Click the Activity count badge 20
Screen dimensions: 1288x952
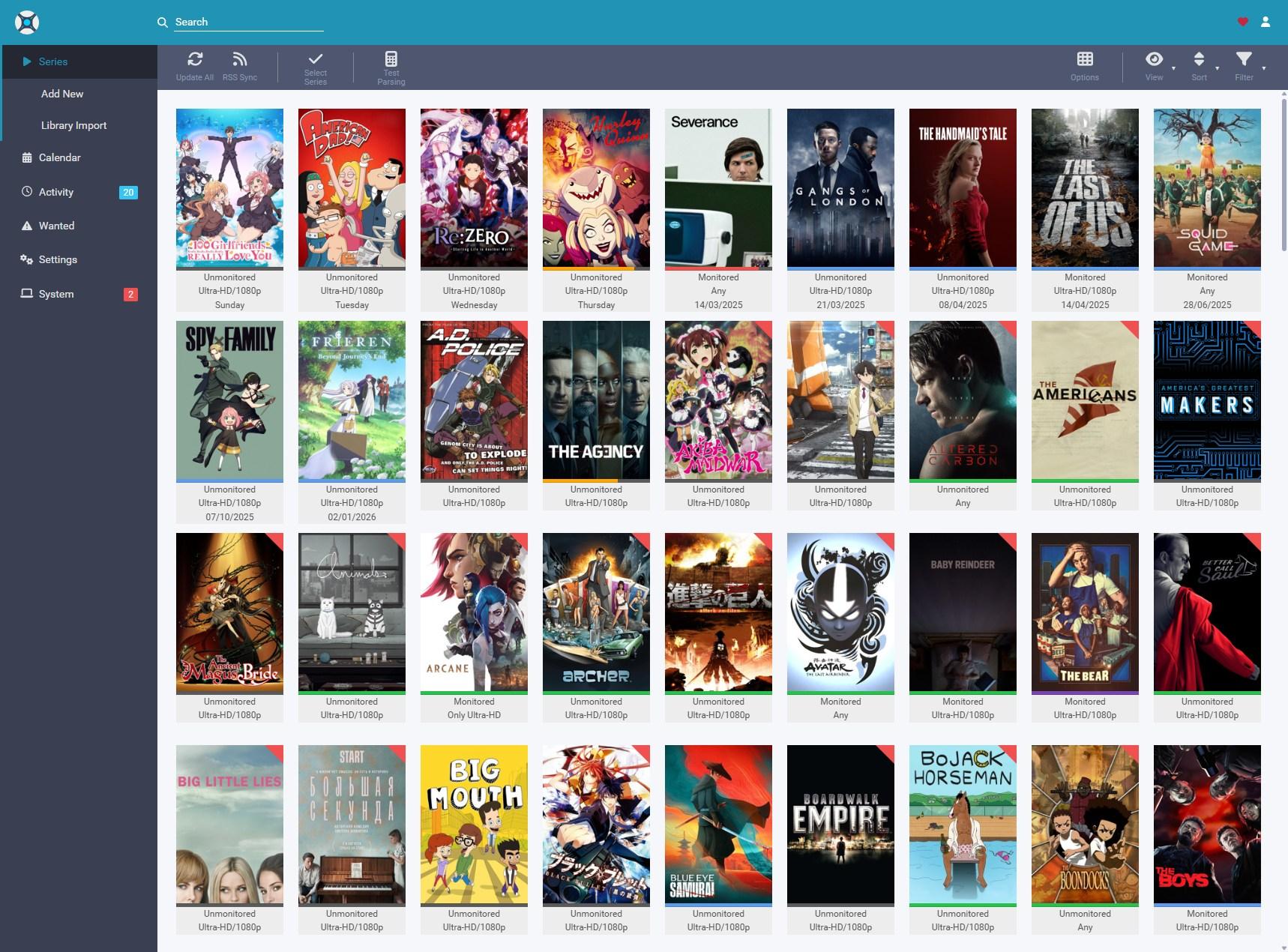tap(128, 193)
